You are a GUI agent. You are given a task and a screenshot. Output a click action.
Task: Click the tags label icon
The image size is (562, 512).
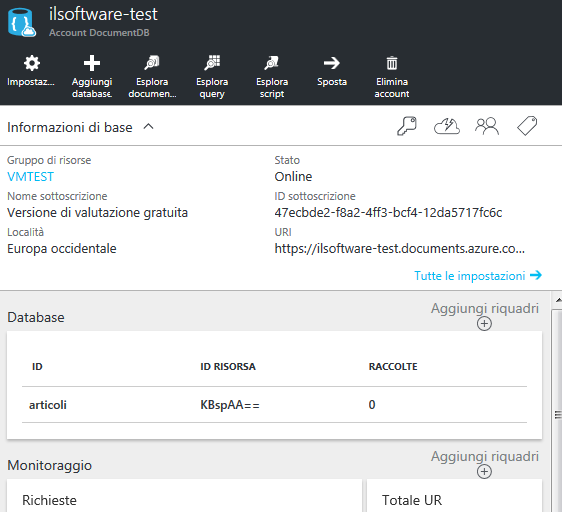tap(527, 126)
